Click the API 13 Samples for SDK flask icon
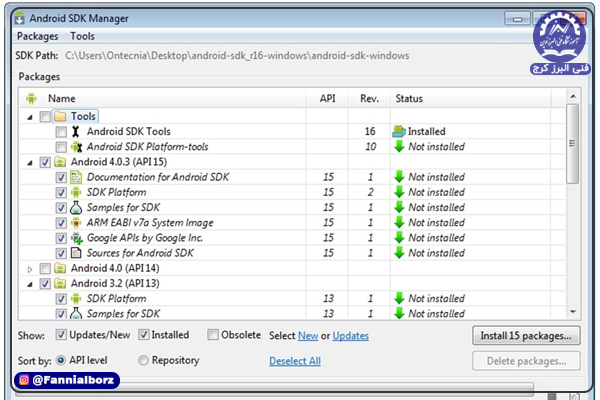Viewport: 600px width, 400px height. 76,313
